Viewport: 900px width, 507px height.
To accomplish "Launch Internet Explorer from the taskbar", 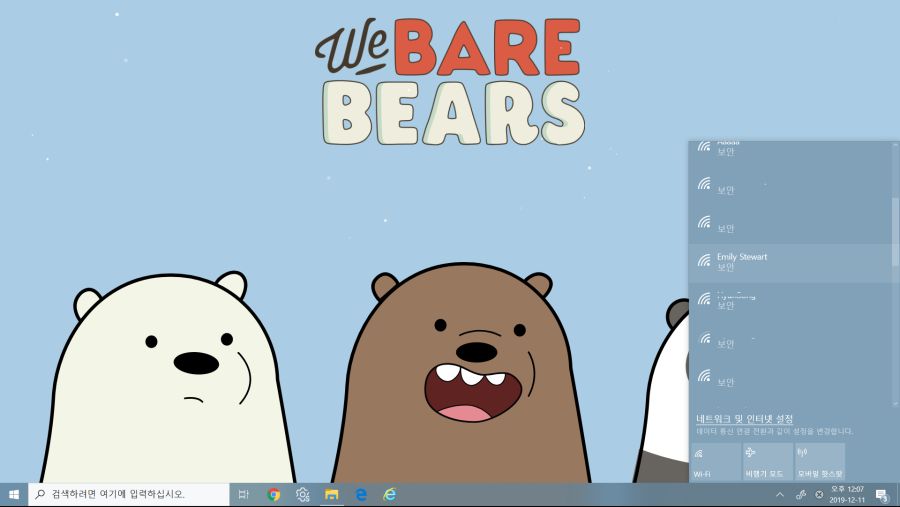I will pos(390,494).
